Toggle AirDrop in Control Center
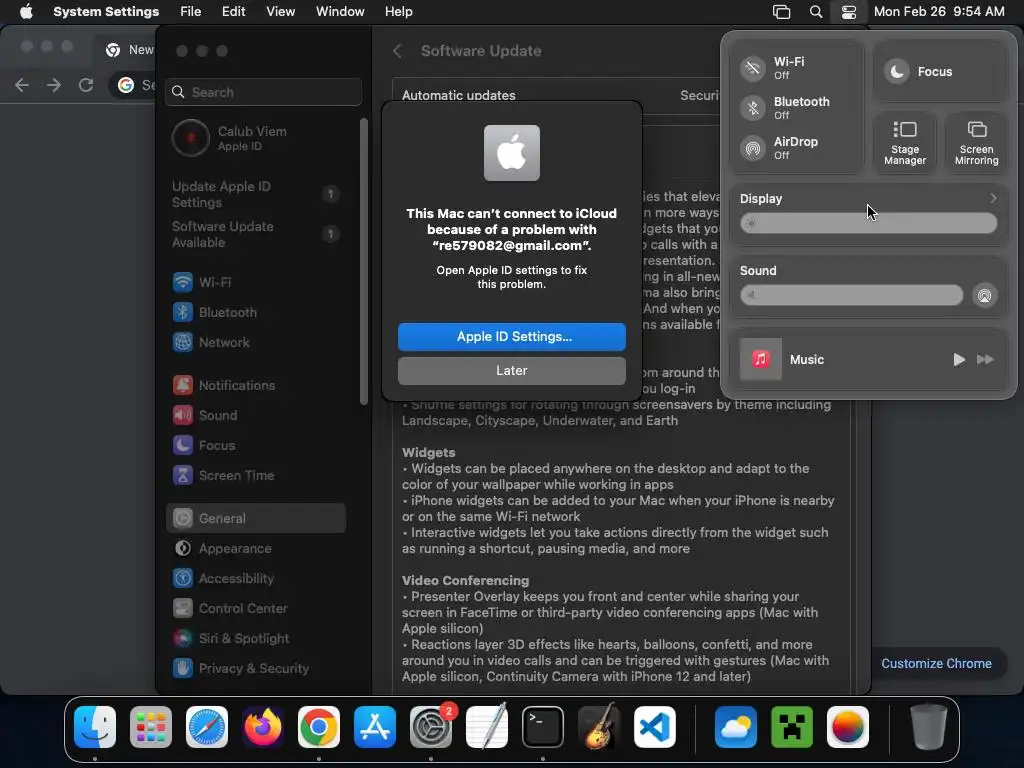This screenshot has width=1024, height=768. coord(752,148)
